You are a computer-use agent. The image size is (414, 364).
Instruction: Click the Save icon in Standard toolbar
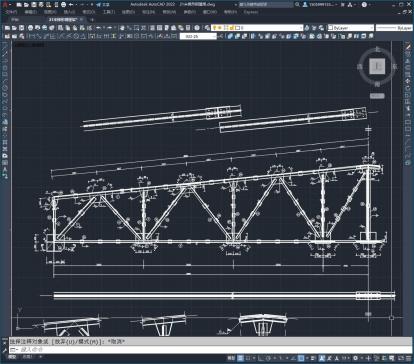(x=21, y=28)
